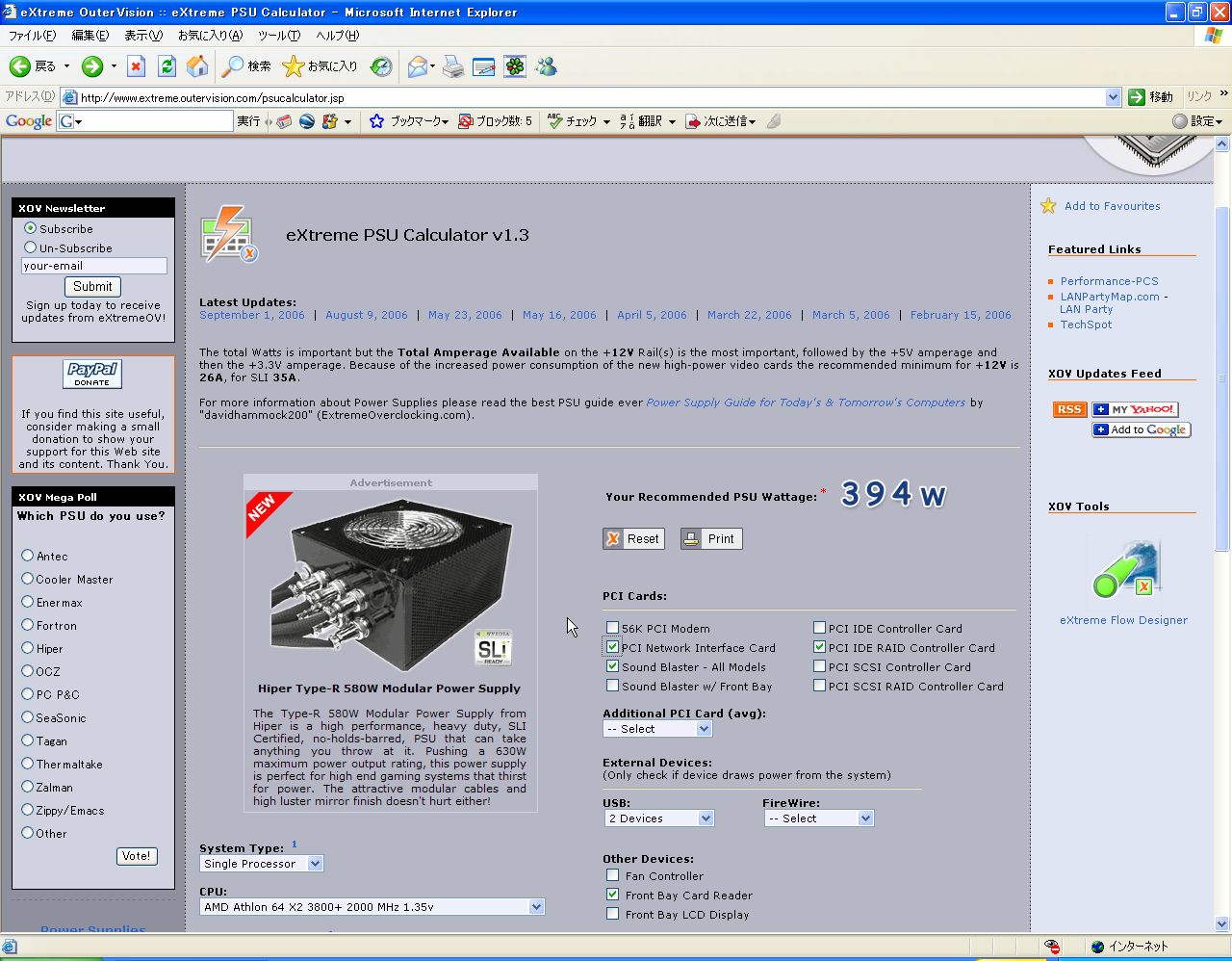Click the Mail envelope icon

417,66
